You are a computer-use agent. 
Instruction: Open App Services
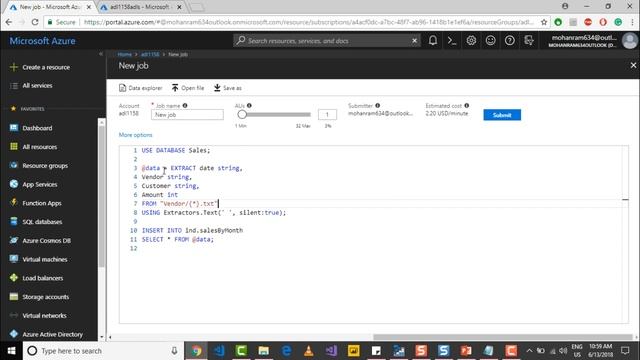point(33,184)
